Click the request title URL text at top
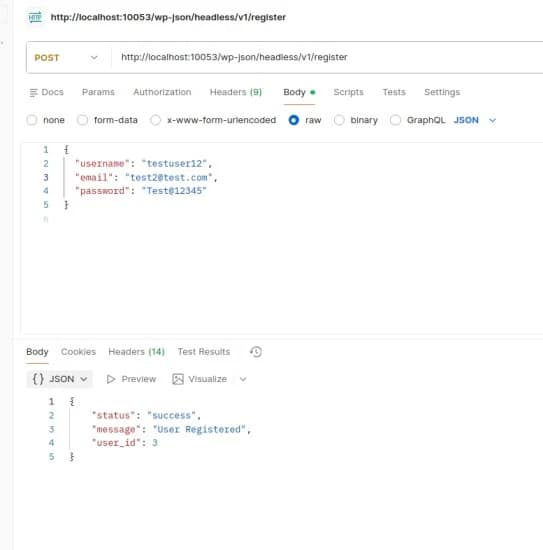 (x=168, y=17)
